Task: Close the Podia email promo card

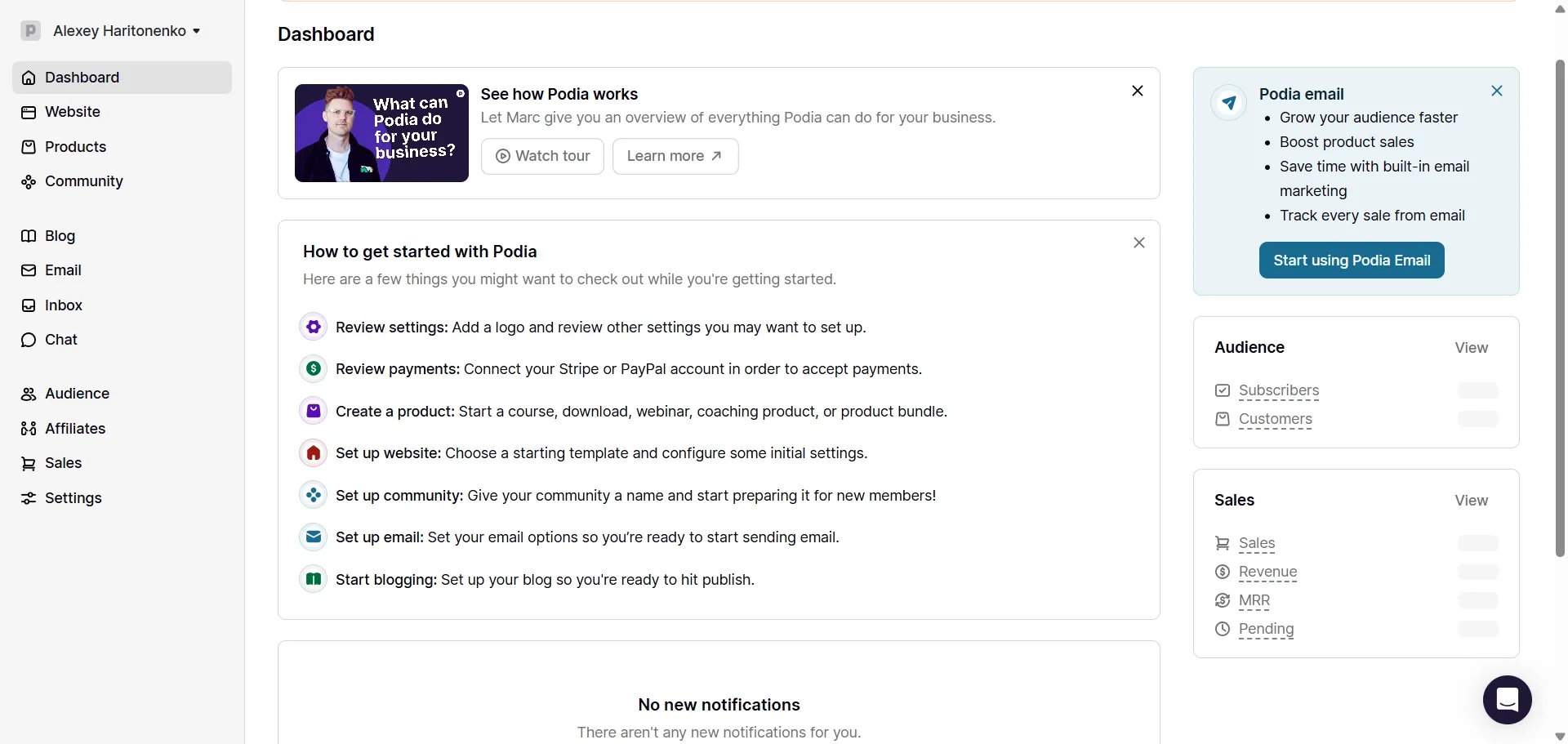Action: [1497, 91]
